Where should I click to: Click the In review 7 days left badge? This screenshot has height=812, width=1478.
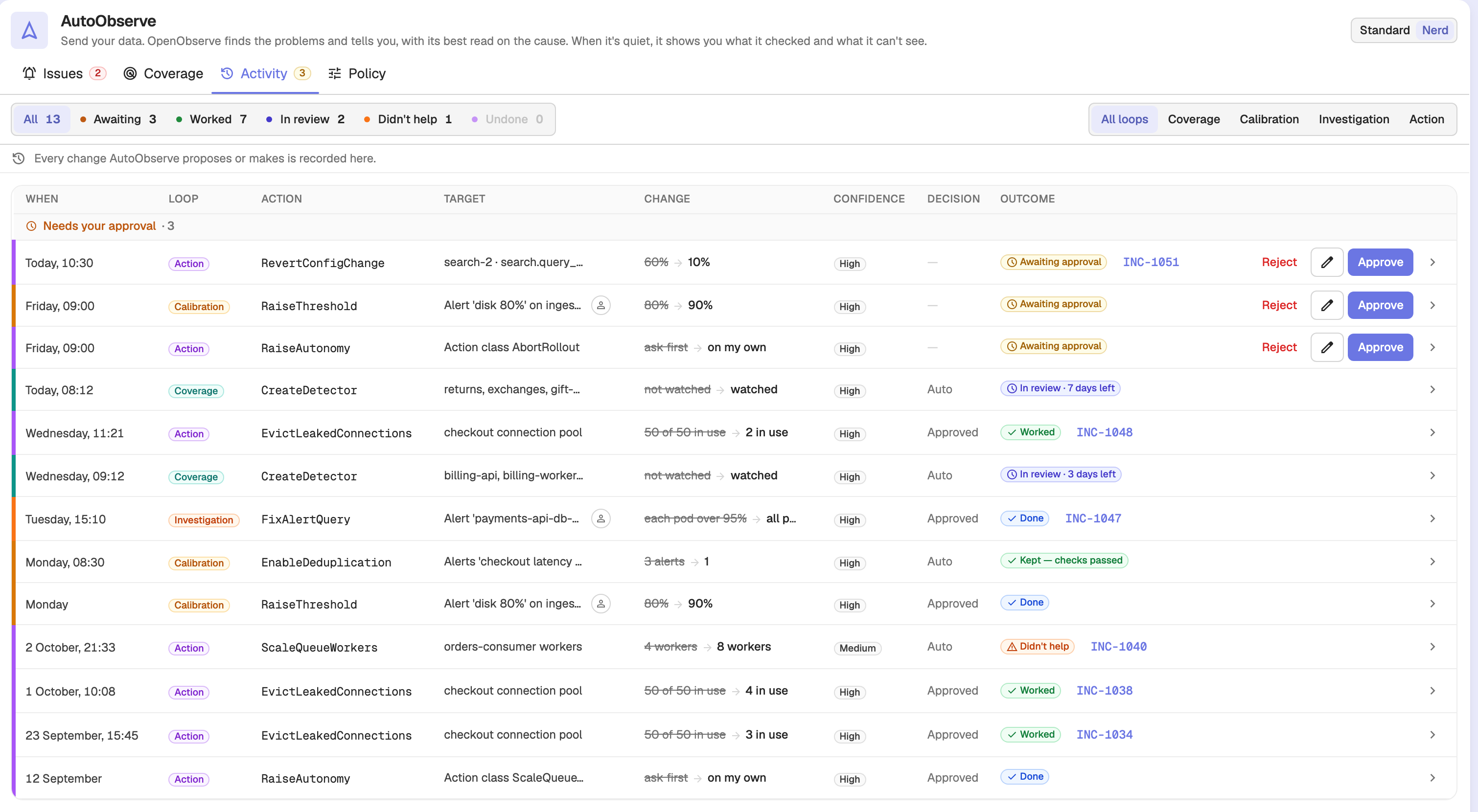pyautogui.click(x=1061, y=388)
